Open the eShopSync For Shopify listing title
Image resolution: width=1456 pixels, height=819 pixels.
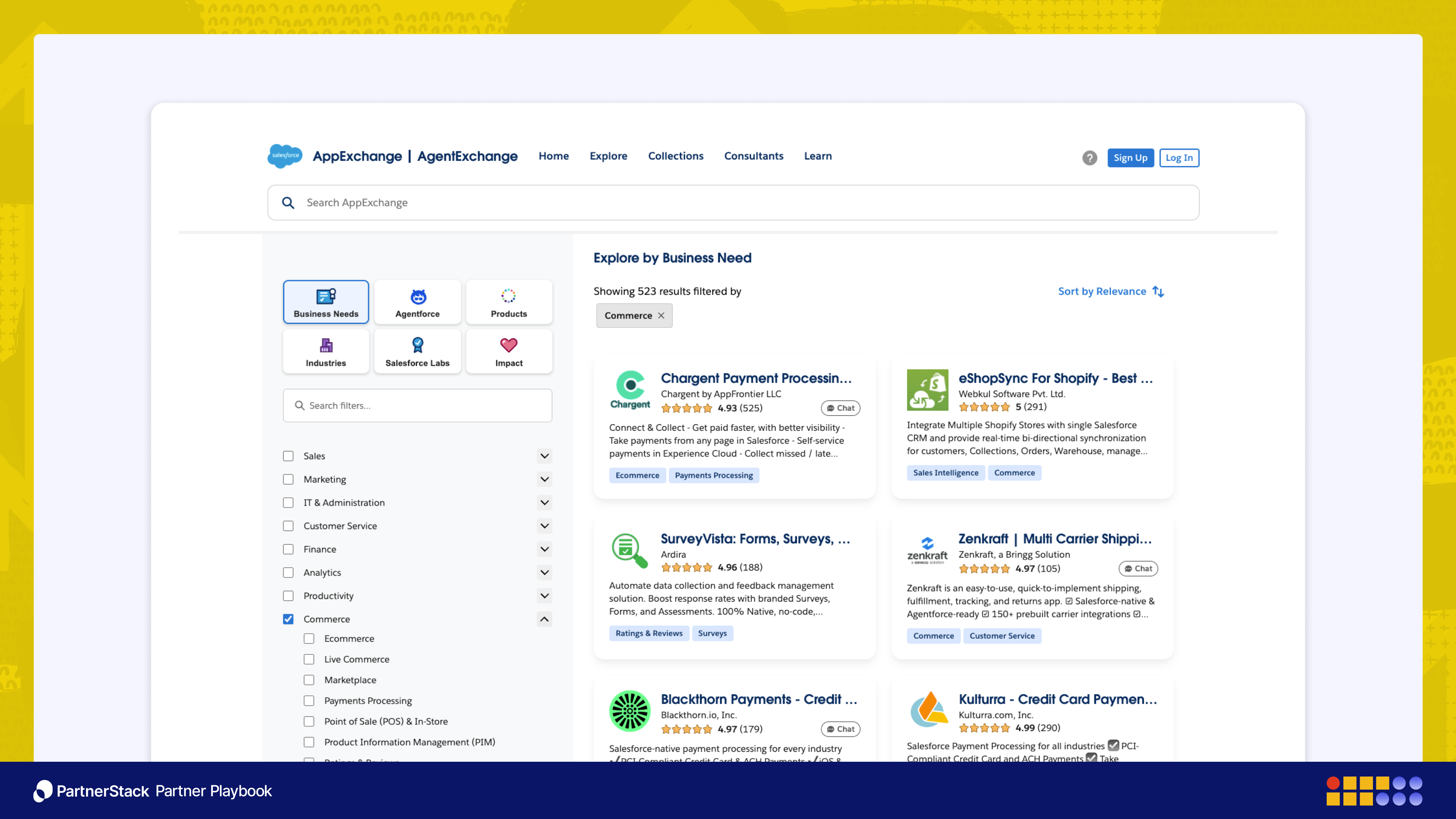pyautogui.click(x=1055, y=378)
